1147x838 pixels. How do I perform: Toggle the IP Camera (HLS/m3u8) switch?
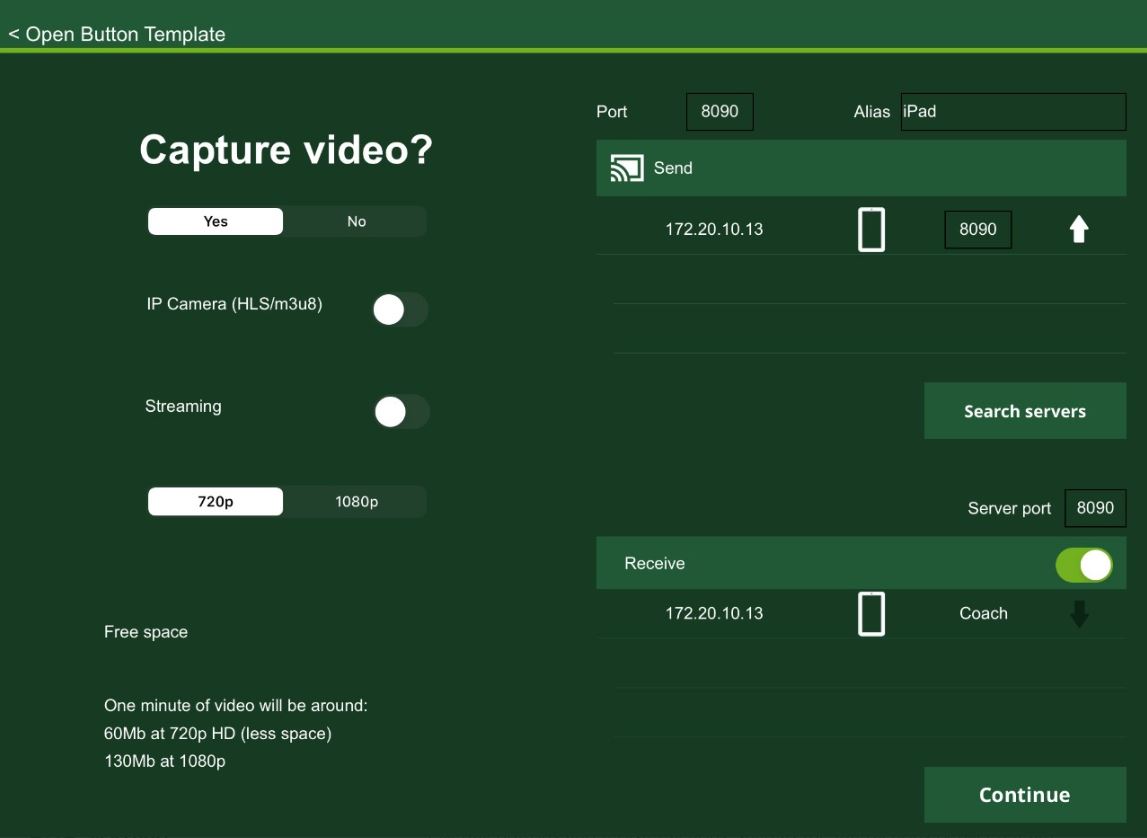point(399,309)
